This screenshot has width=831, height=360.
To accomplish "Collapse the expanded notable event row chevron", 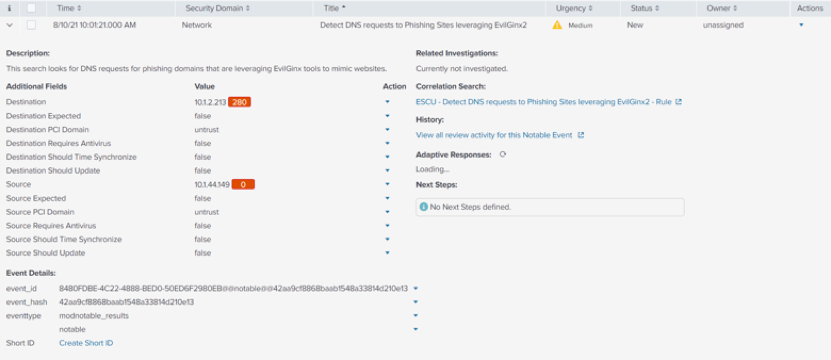I will 10,25.
